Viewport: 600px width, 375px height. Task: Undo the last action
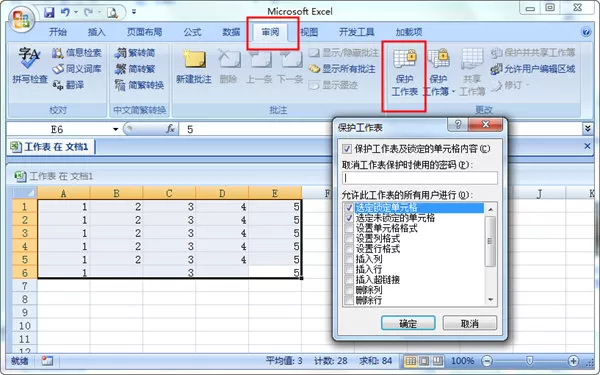coord(65,13)
